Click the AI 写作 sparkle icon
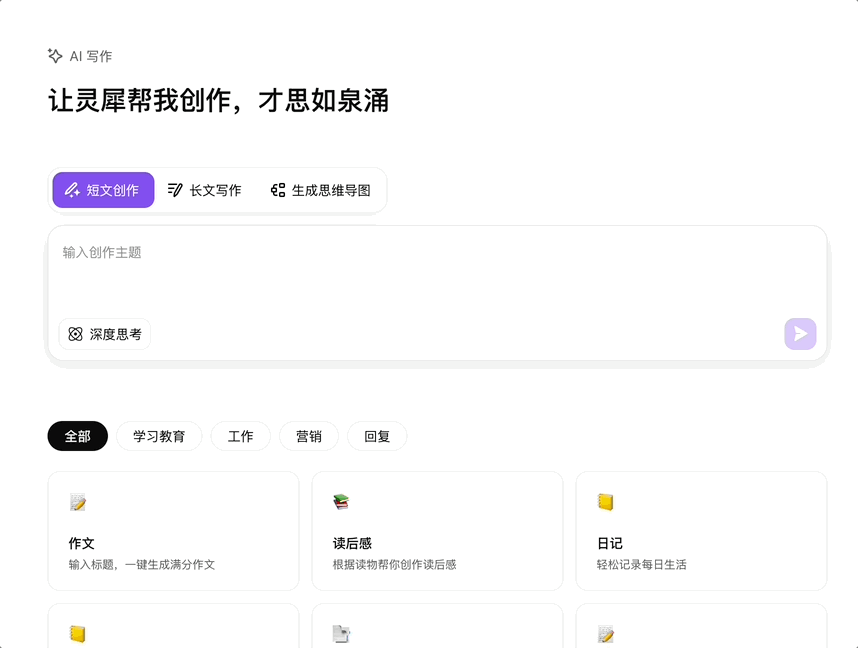The height and width of the screenshot is (648, 858). pyautogui.click(x=55, y=56)
